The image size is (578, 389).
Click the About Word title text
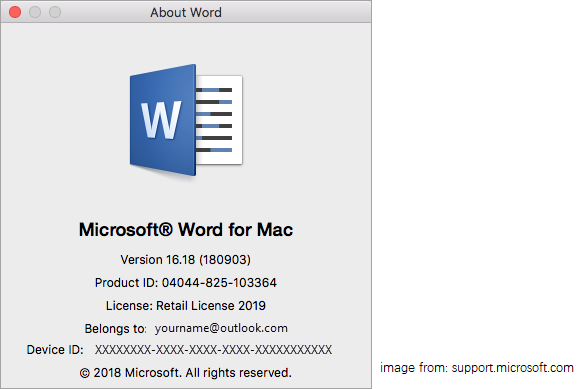186,13
